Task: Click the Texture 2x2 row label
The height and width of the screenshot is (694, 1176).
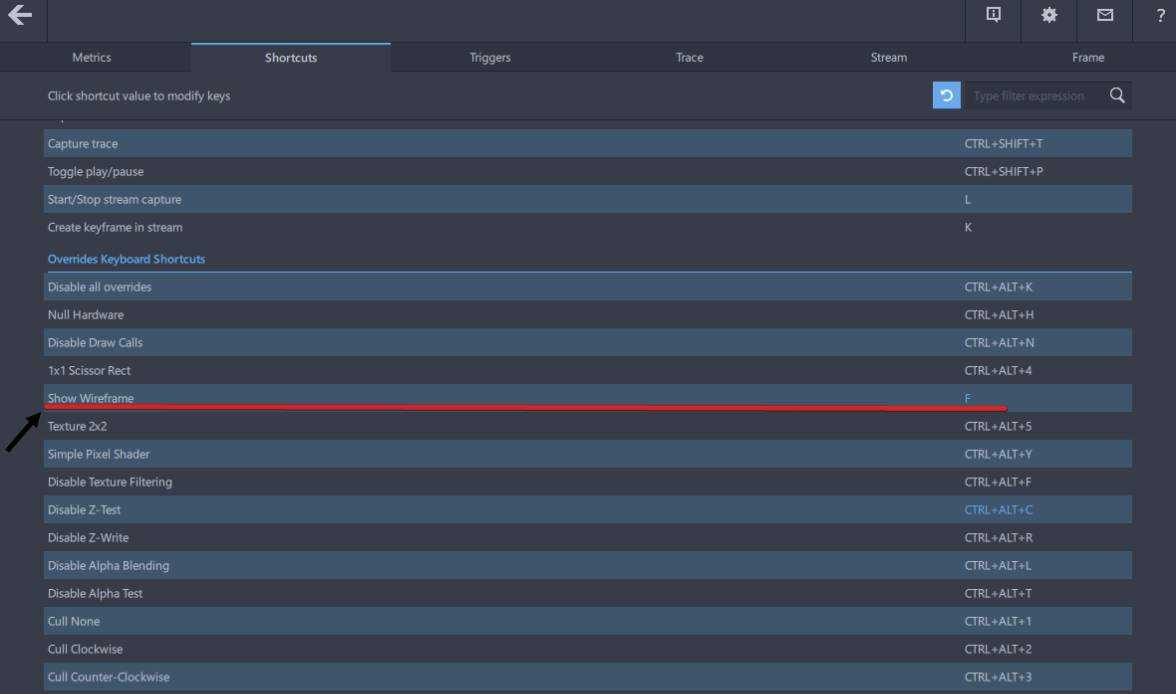Action: (x=77, y=426)
